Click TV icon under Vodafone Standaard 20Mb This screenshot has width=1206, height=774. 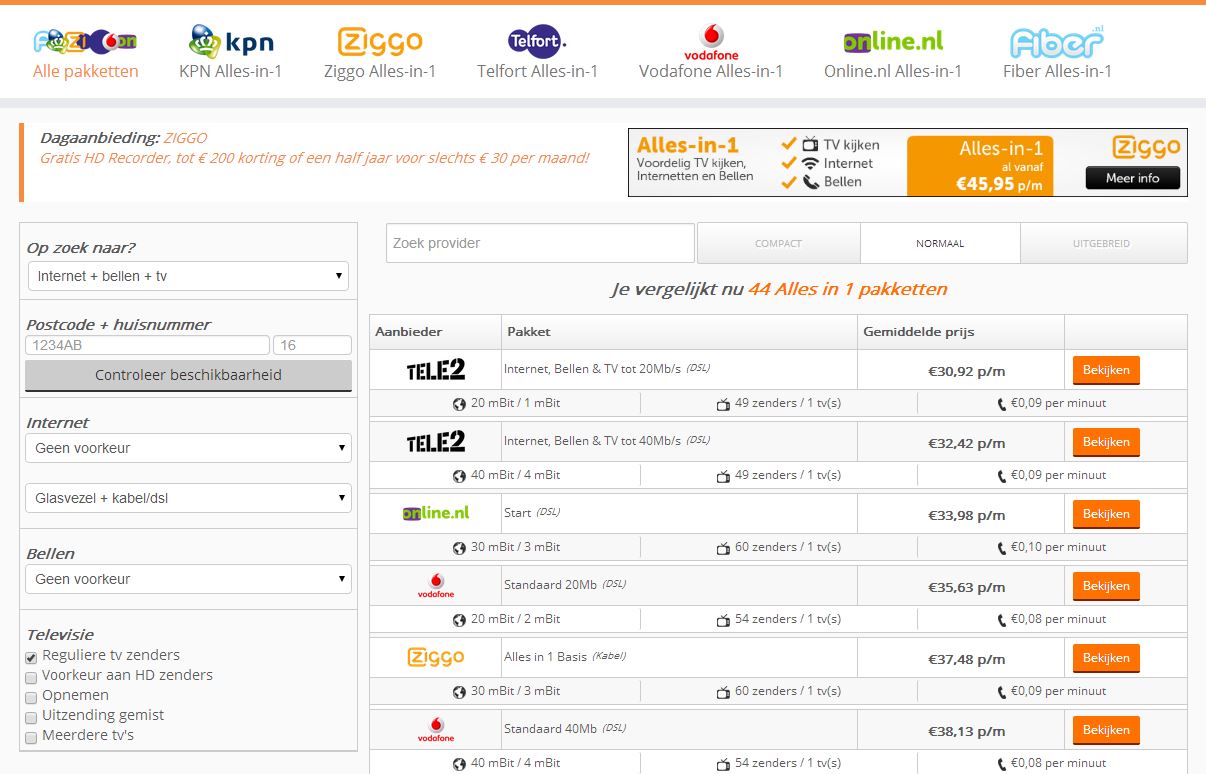point(723,620)
